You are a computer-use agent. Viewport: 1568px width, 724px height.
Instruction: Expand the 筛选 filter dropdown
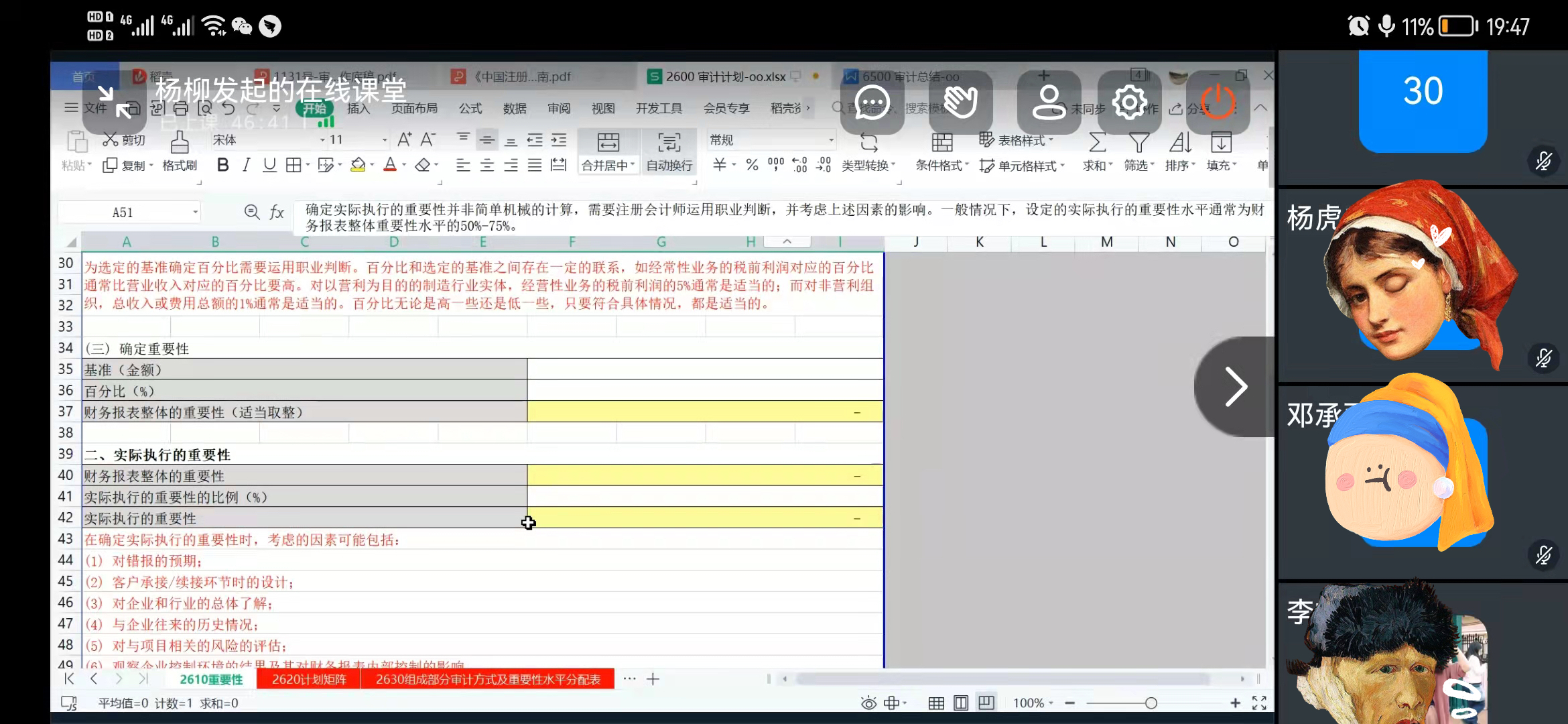(x=1152, y=165)
